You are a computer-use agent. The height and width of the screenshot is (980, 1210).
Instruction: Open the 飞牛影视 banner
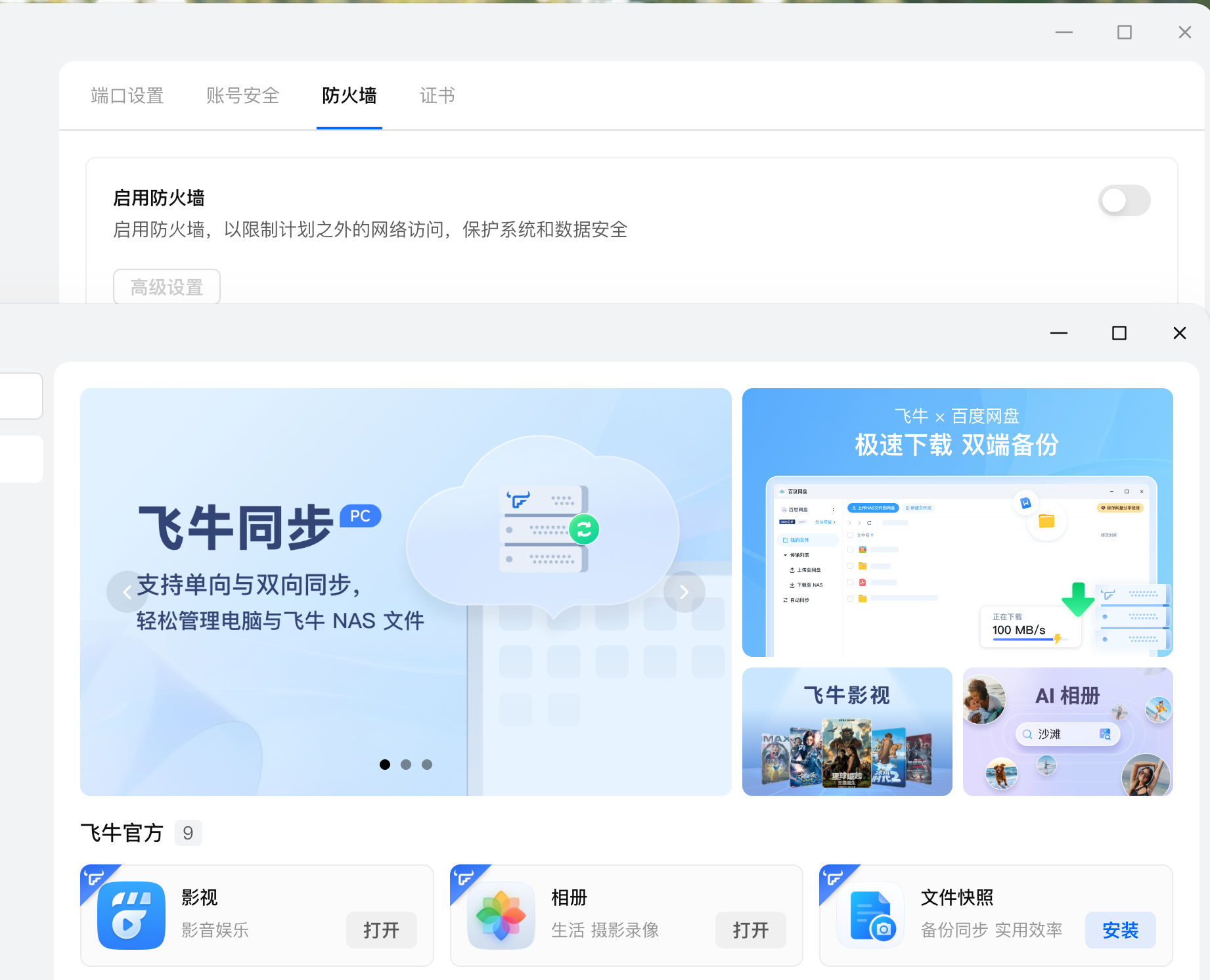pos(847,732)
